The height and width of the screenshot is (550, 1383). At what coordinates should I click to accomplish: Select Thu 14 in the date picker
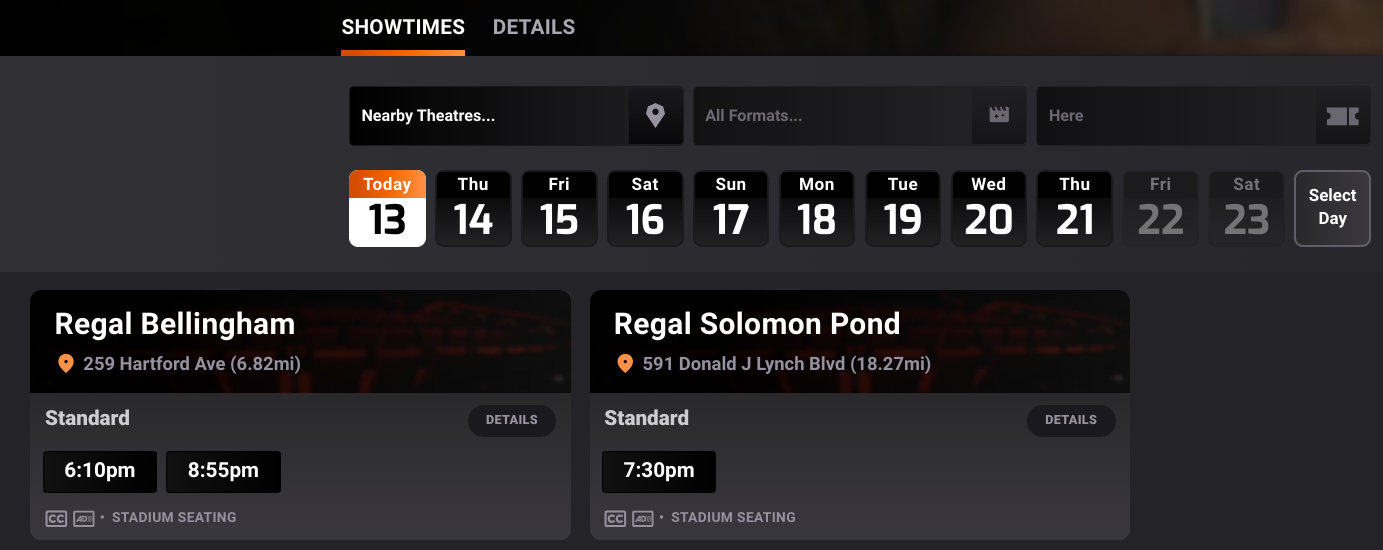473,208
